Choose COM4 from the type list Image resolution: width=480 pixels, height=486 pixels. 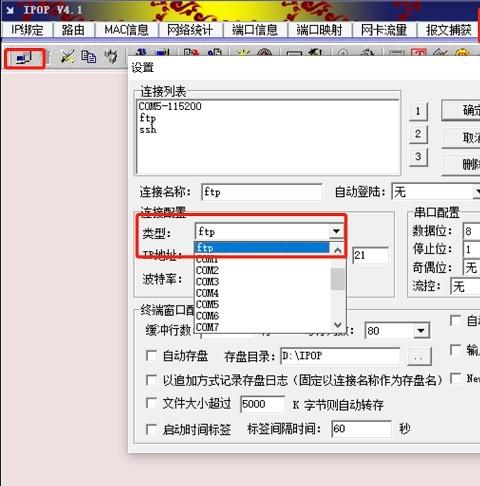207,293
